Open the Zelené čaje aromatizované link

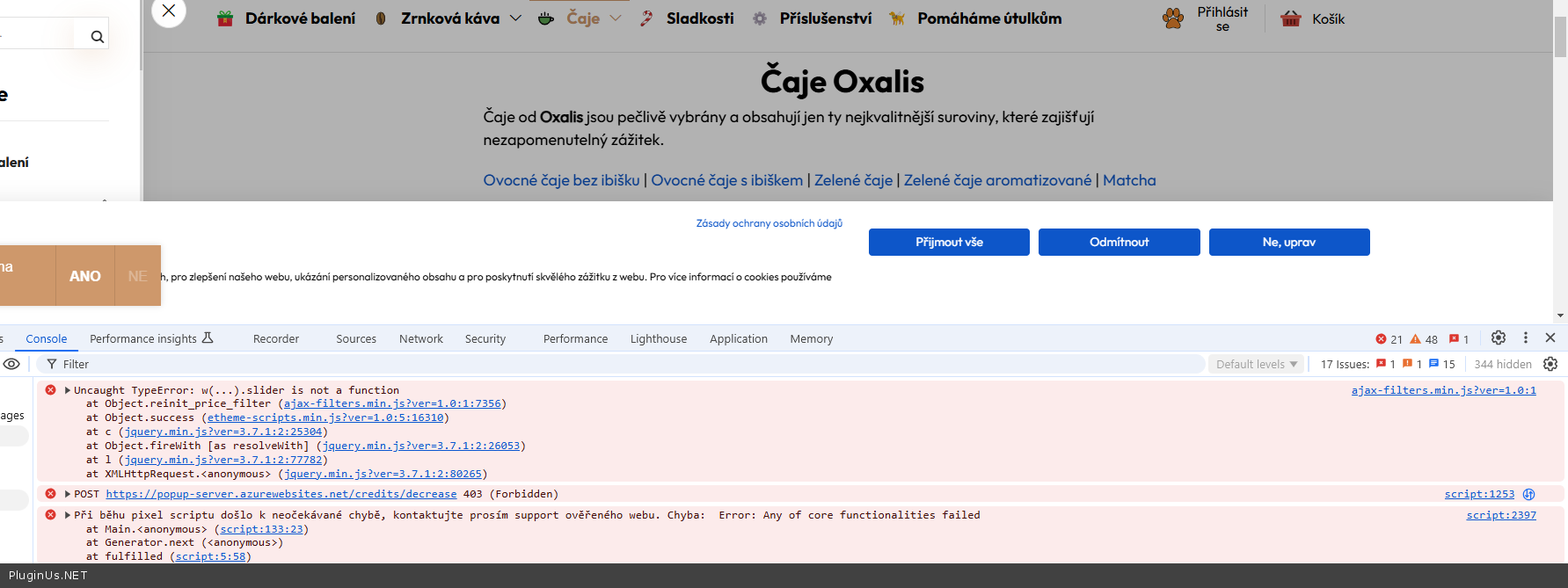pyautogui.click(x=997, y=180)
